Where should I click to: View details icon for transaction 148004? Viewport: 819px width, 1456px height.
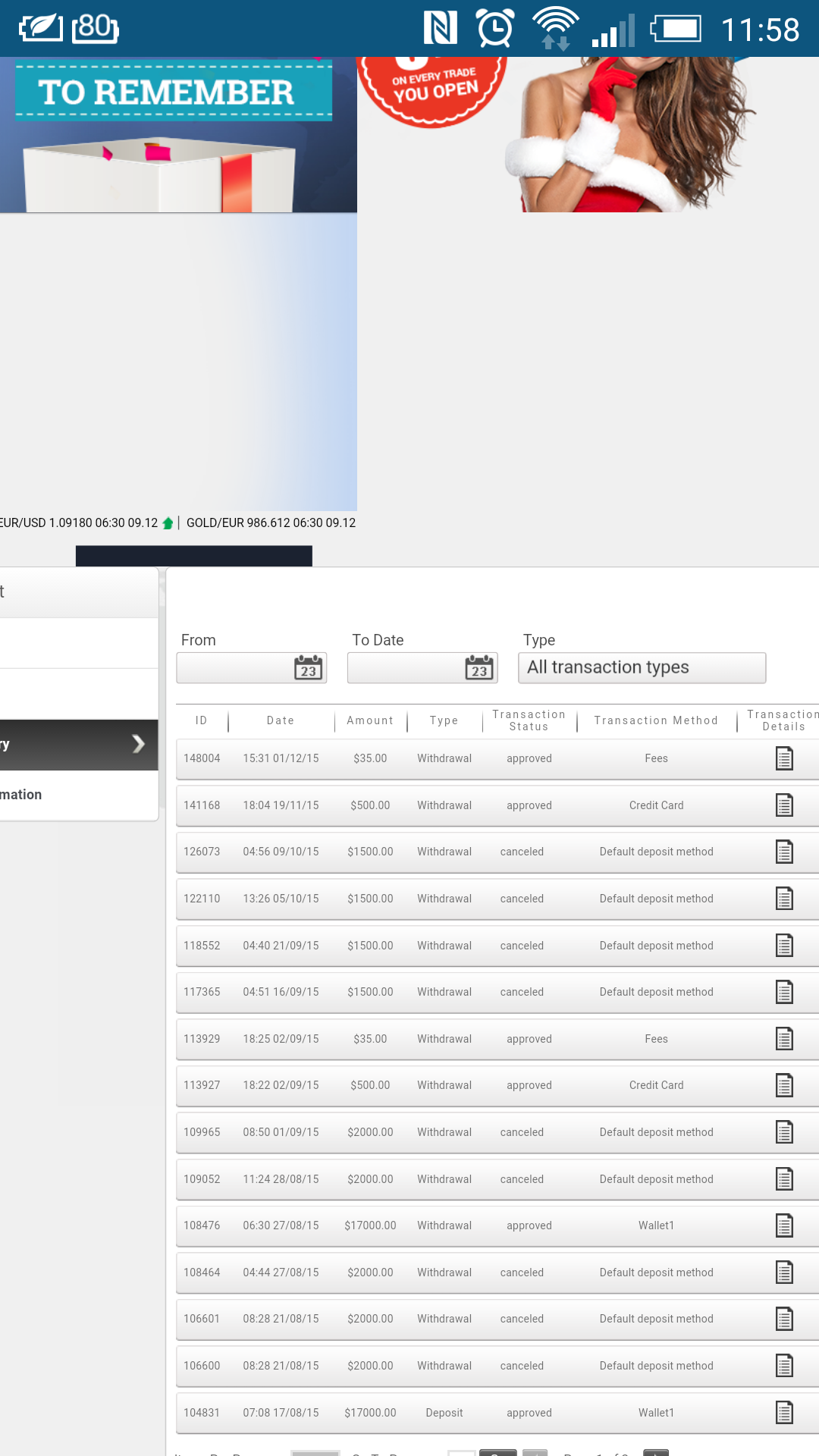pyautogui.click(x=784, y=758)
